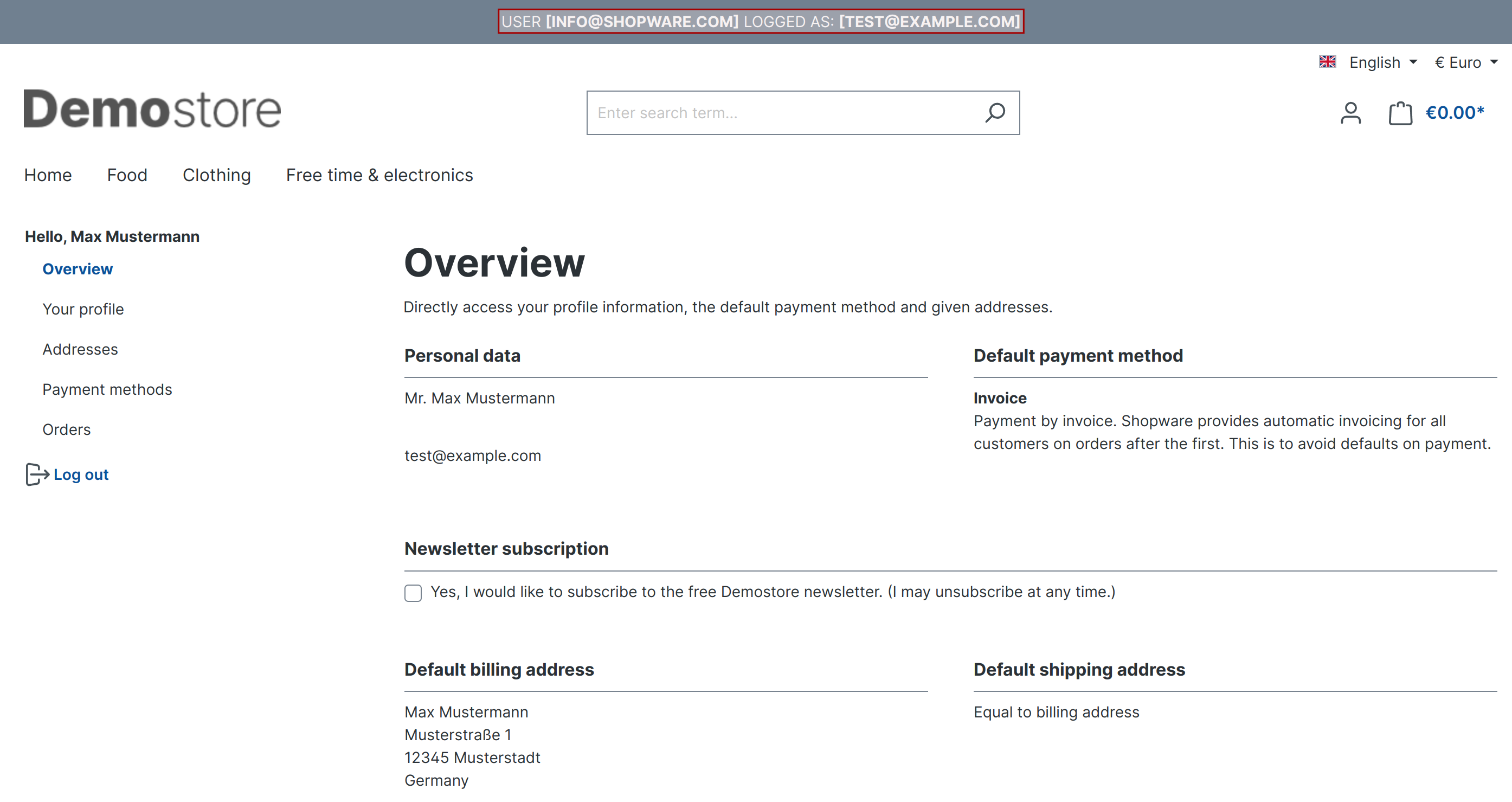Click 'Mr. Max Mustermann' personal data text
The image size is (1512, 802).
click(x=480, y=398)
